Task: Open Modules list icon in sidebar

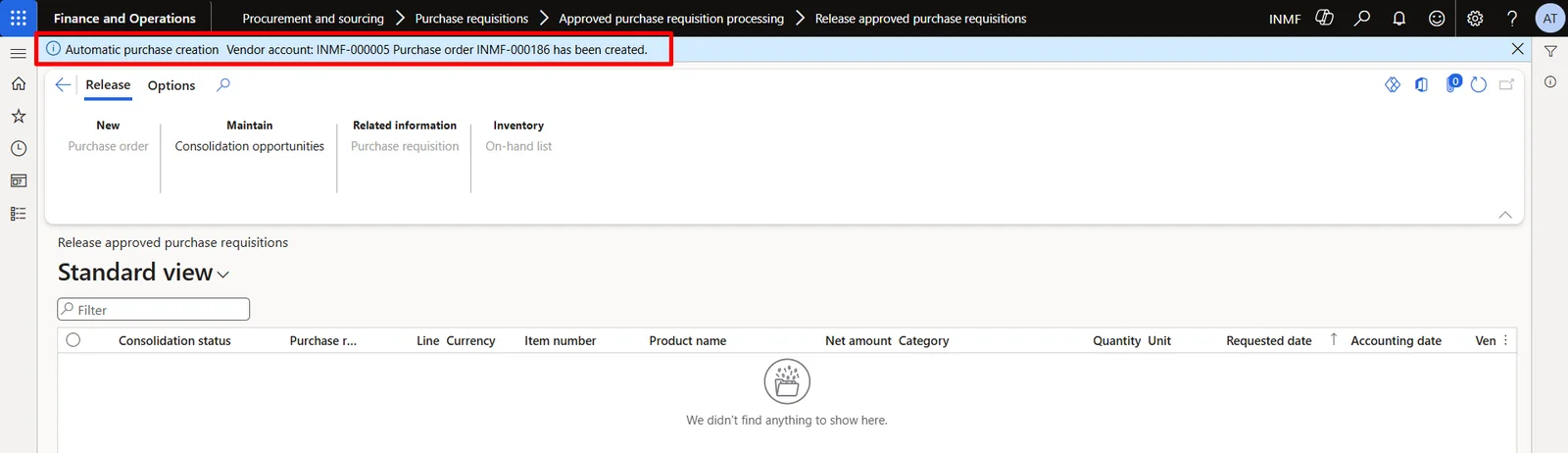Action: tap(19, 214)
